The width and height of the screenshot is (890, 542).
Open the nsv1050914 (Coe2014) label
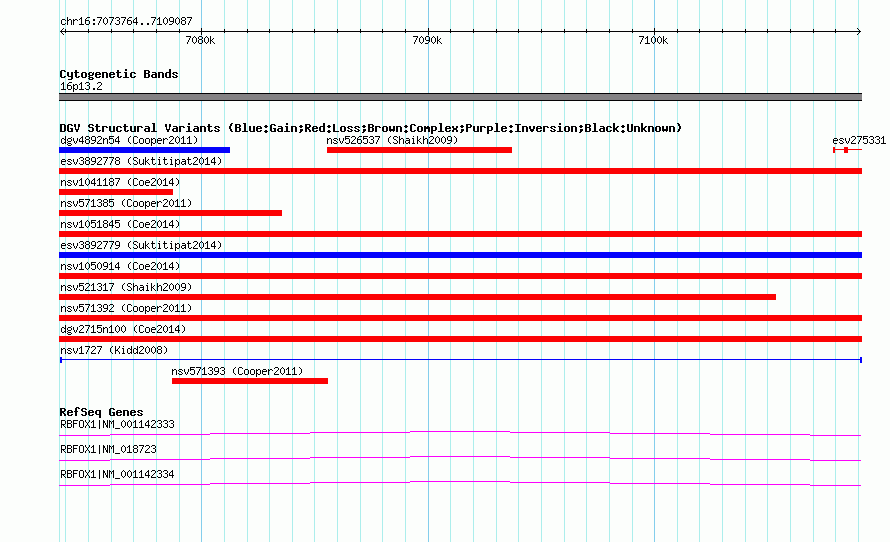[120, 266]
